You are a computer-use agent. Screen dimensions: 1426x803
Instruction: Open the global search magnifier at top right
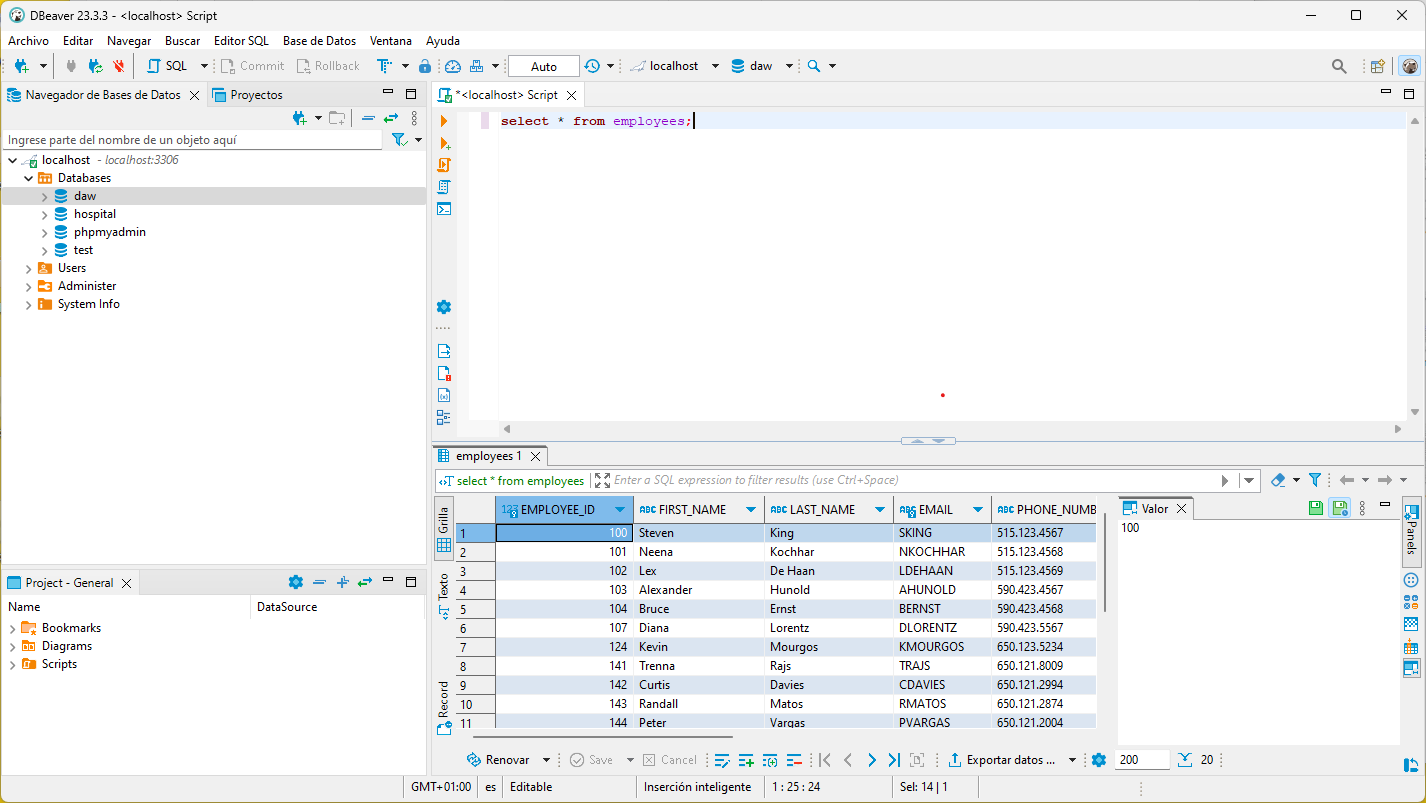coord(1339,66)
